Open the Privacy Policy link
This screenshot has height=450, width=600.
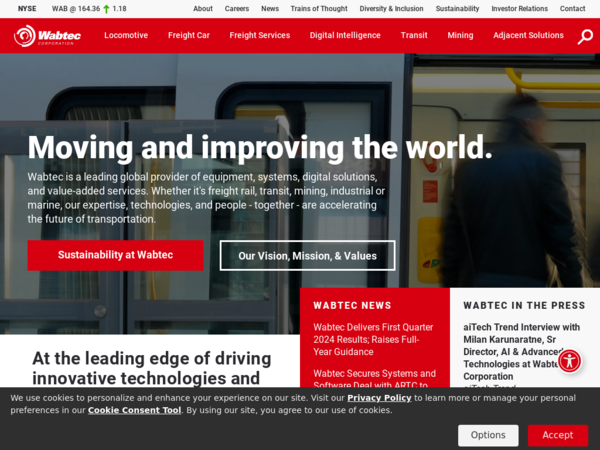click(x=379, y=398)
